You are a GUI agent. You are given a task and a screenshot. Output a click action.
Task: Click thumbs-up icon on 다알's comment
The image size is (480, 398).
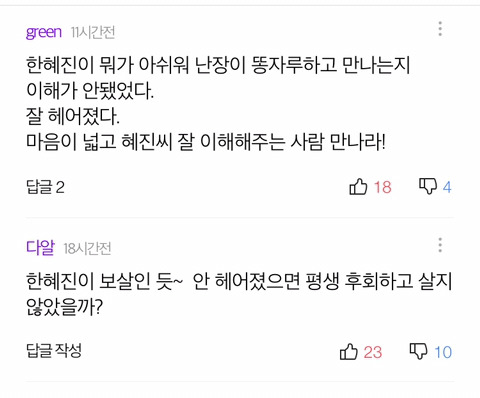[x=349, y=352]
